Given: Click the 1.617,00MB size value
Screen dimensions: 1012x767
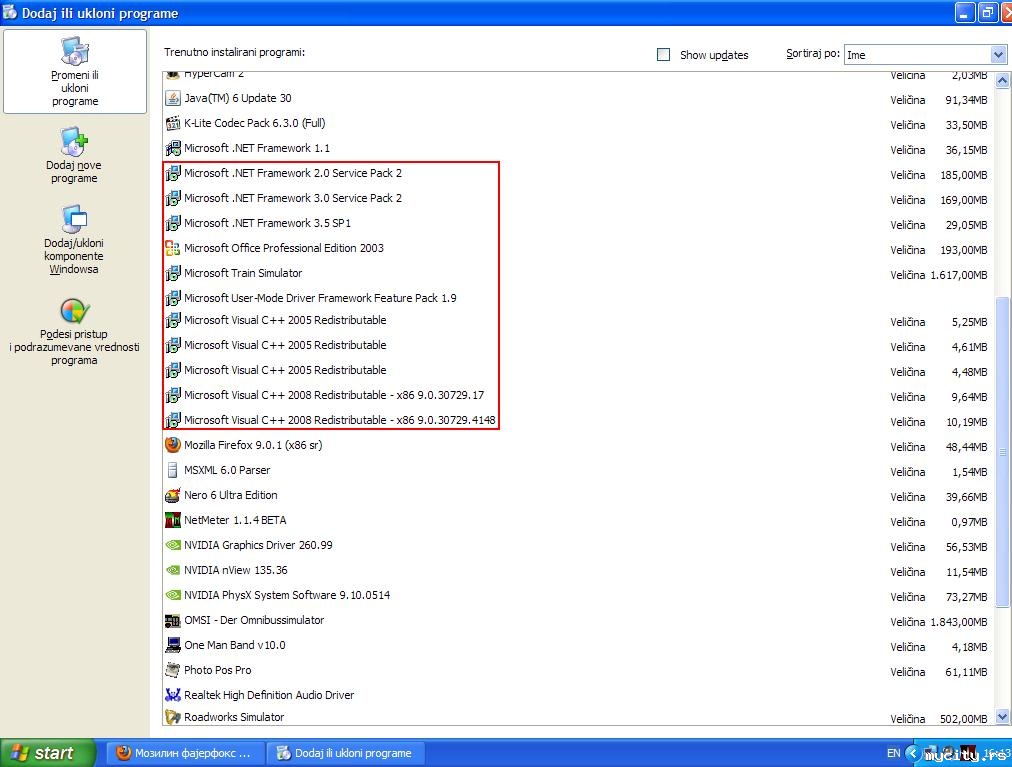Looking at the screenshot, I should pos(959,275).
